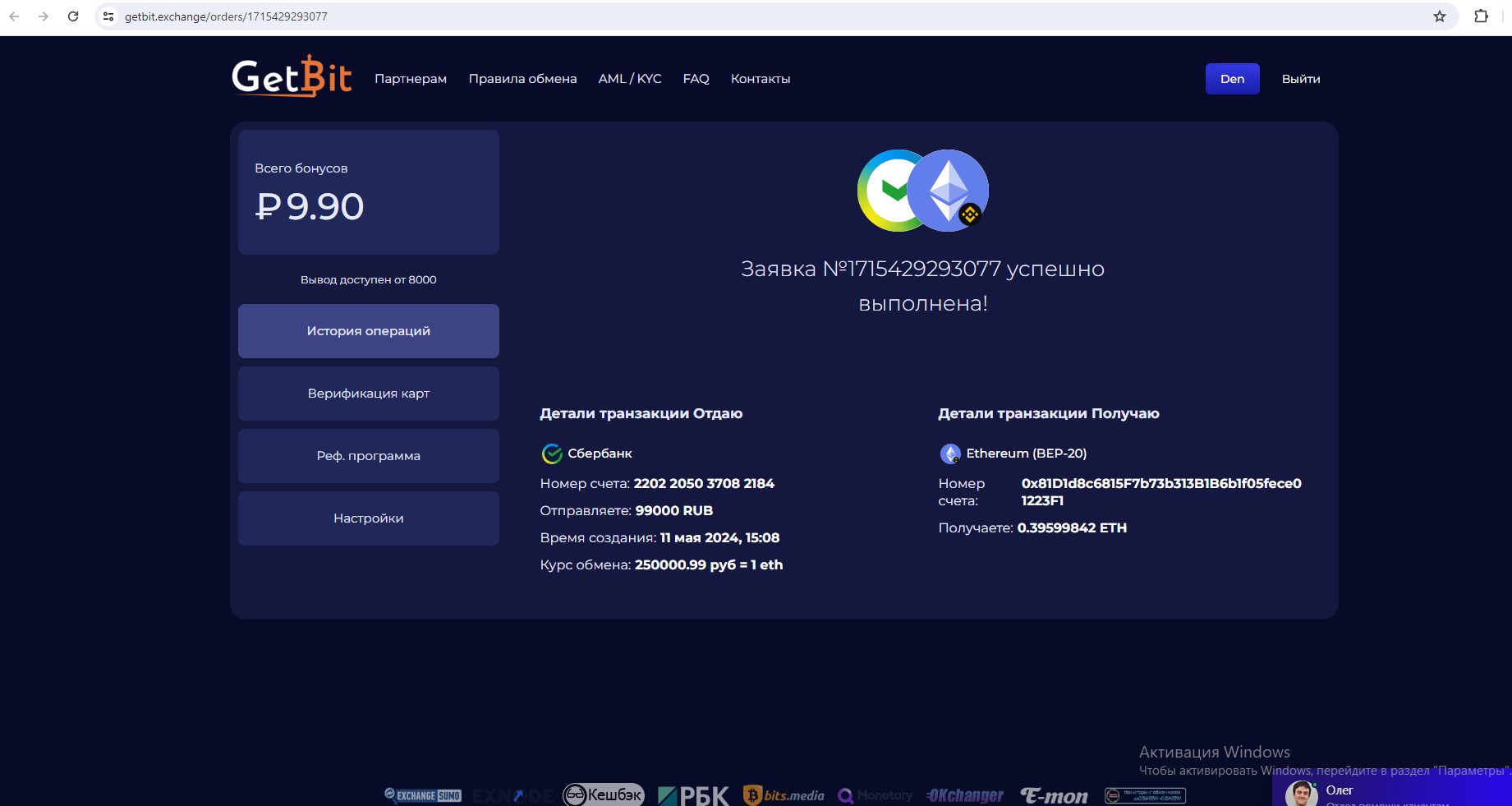Open the AML / KYC page

click(630, 79)
